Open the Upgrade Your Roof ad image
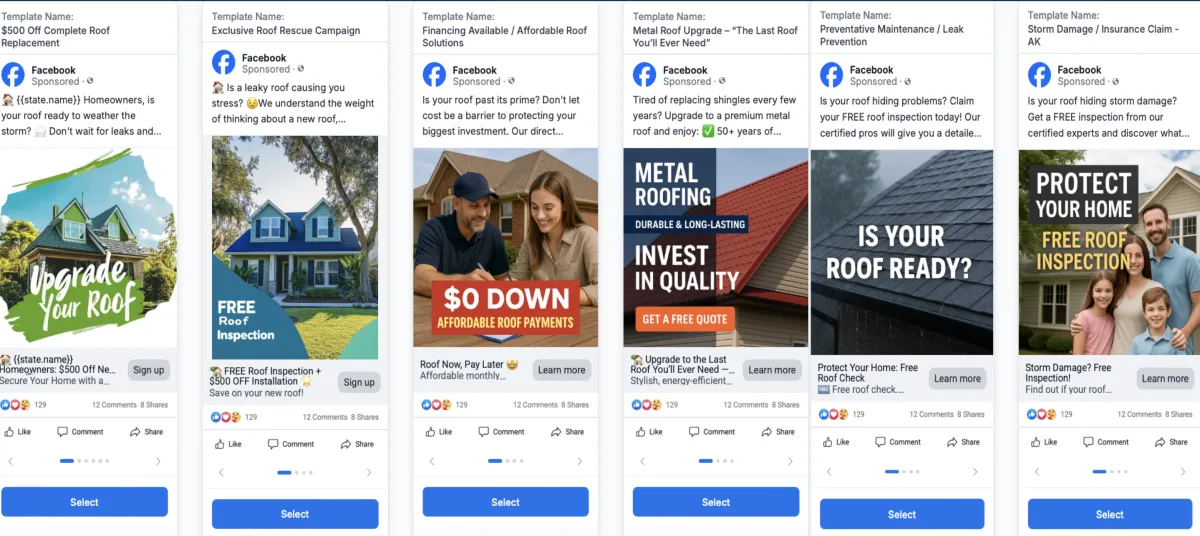 88,247
